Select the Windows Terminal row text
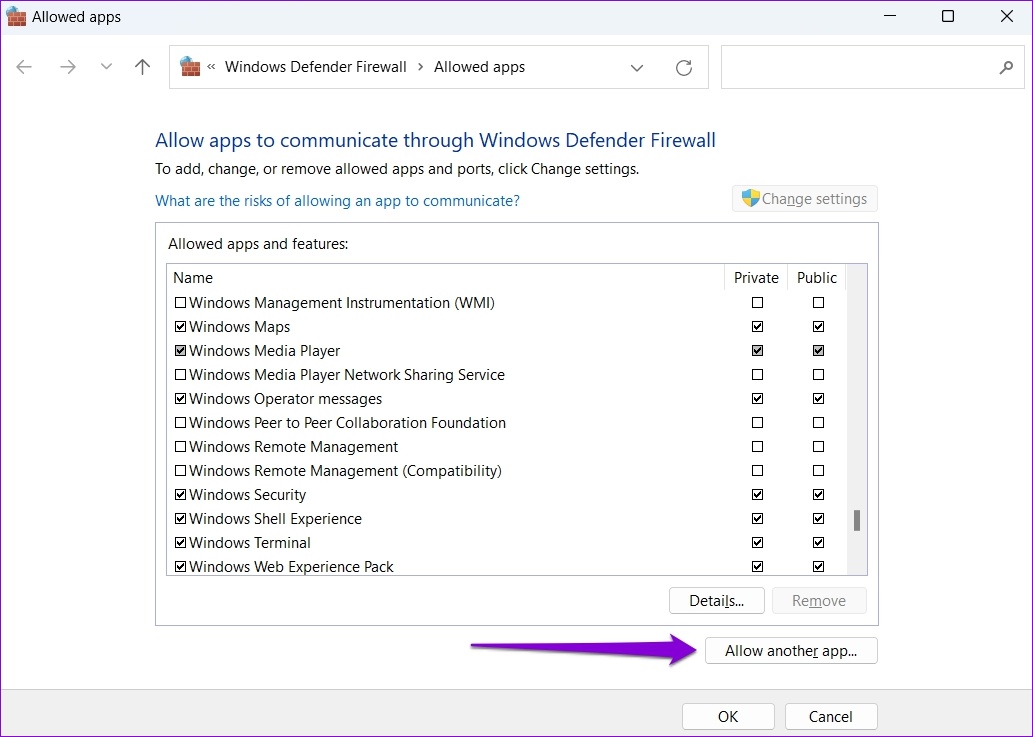The image size is (1033, 737). coord(250,543)
